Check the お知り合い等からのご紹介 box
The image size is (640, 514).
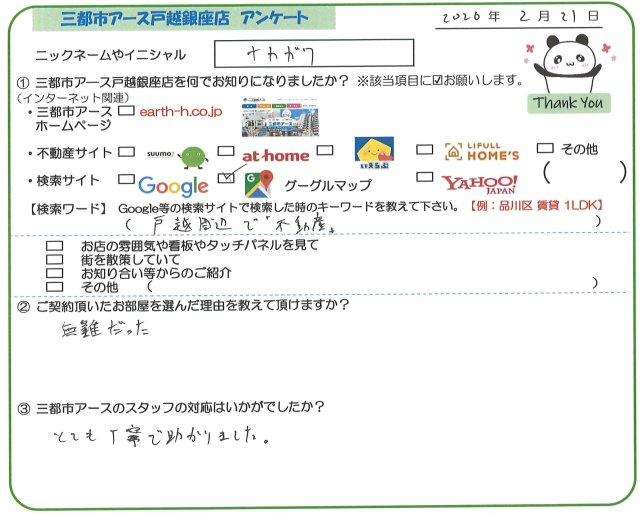coord(55,273)
